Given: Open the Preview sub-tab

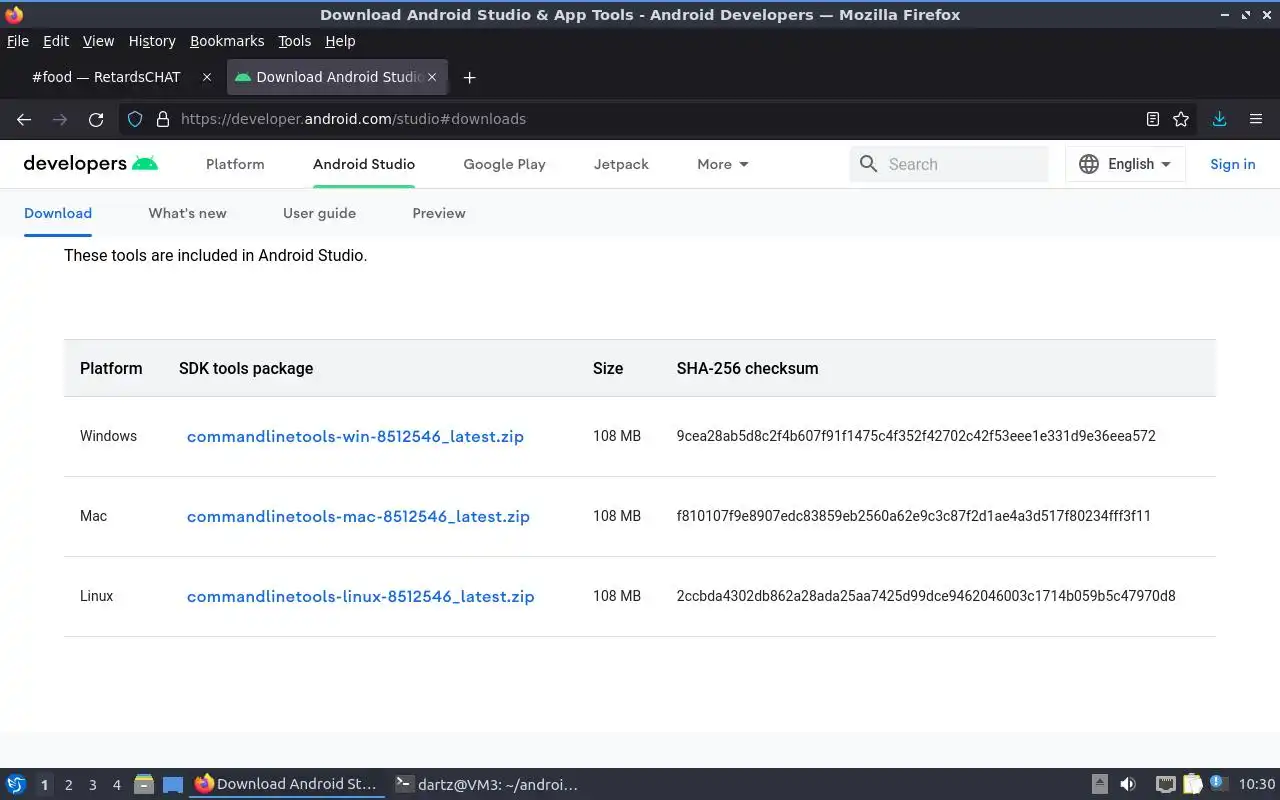Looking at the screenshot, I should coord(439,213).
